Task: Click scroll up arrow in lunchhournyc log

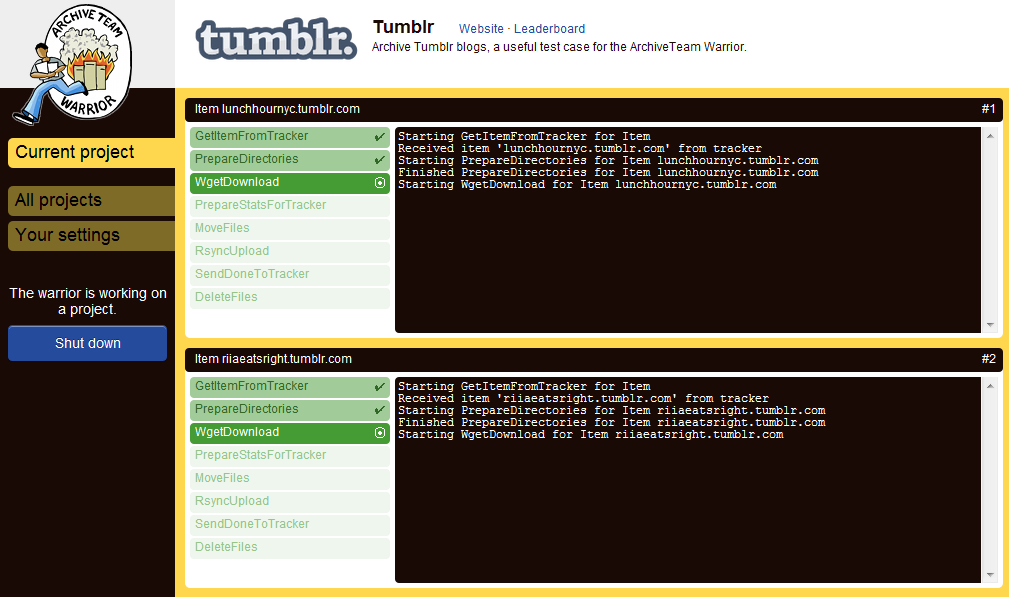Action: pos(990,136)
